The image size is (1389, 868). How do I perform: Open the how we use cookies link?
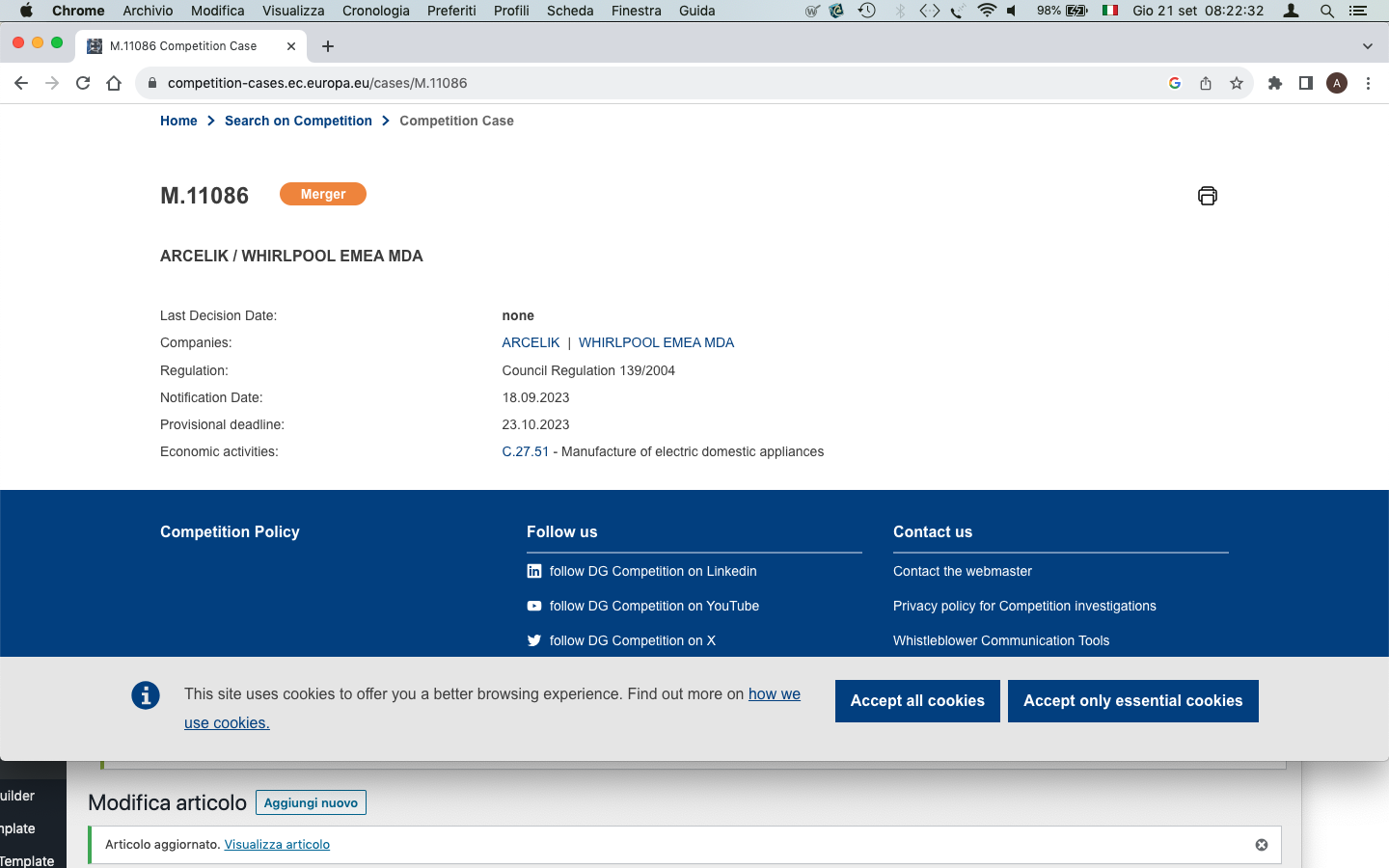pos(775,694)
